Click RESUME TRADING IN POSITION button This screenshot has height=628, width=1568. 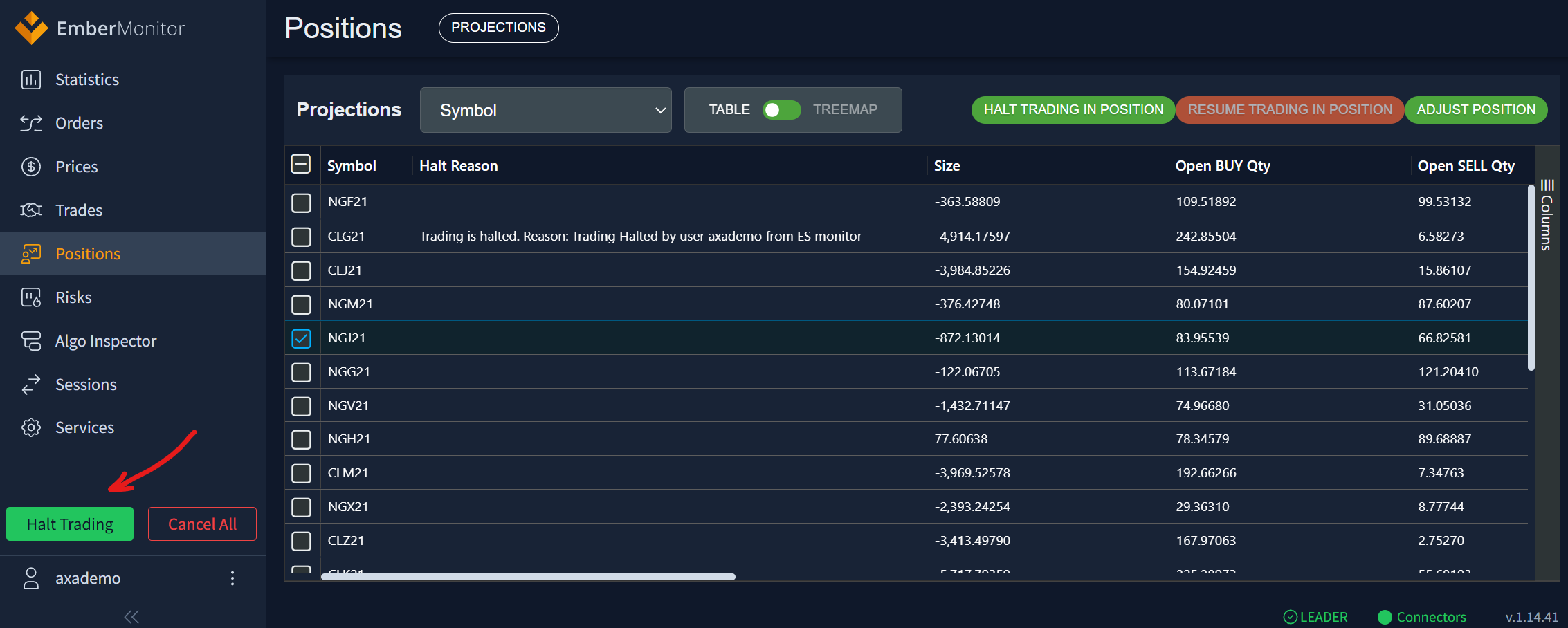[x=1290, y=110]
